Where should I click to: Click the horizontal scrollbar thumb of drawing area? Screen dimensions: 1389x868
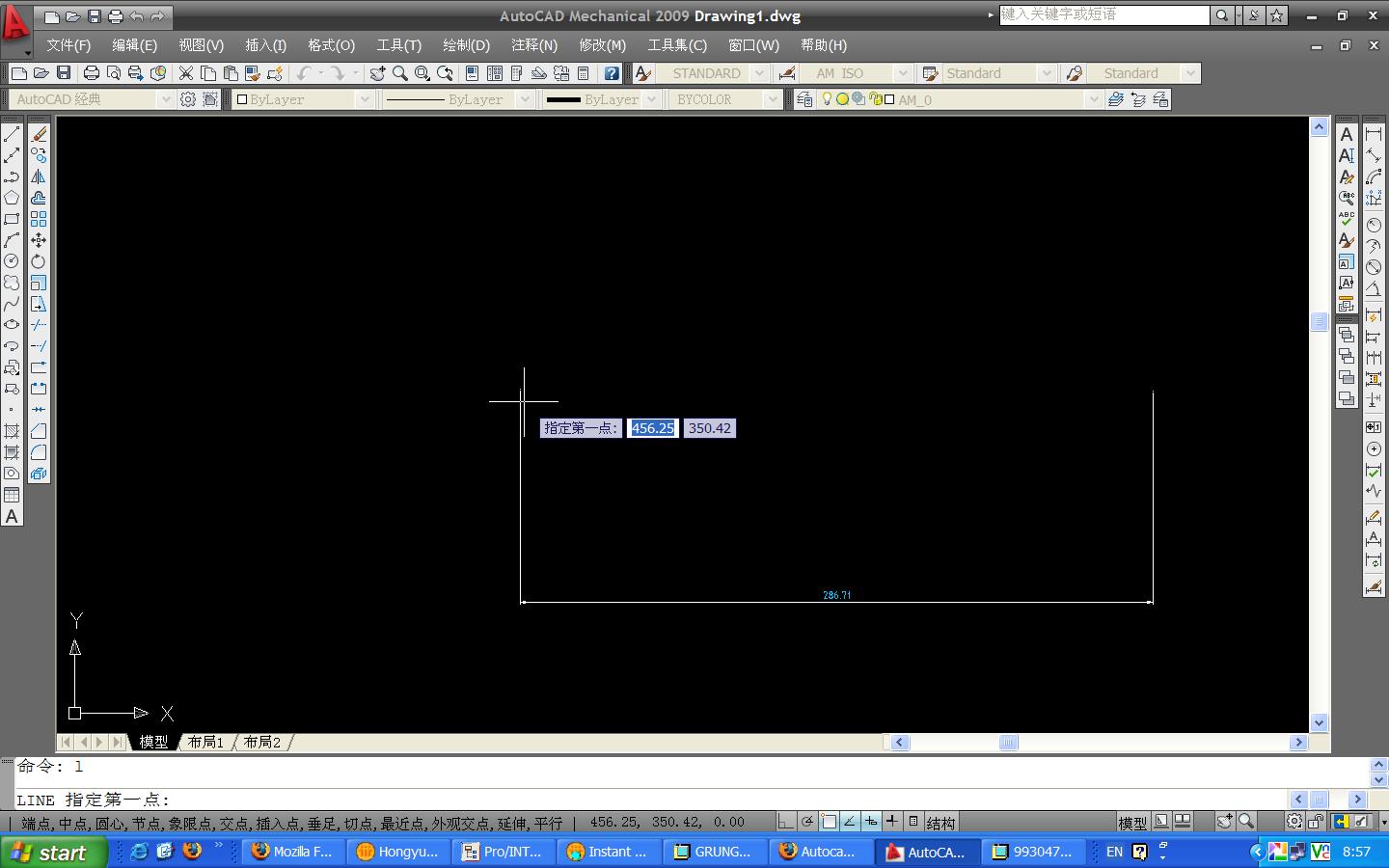(1008, 742)
